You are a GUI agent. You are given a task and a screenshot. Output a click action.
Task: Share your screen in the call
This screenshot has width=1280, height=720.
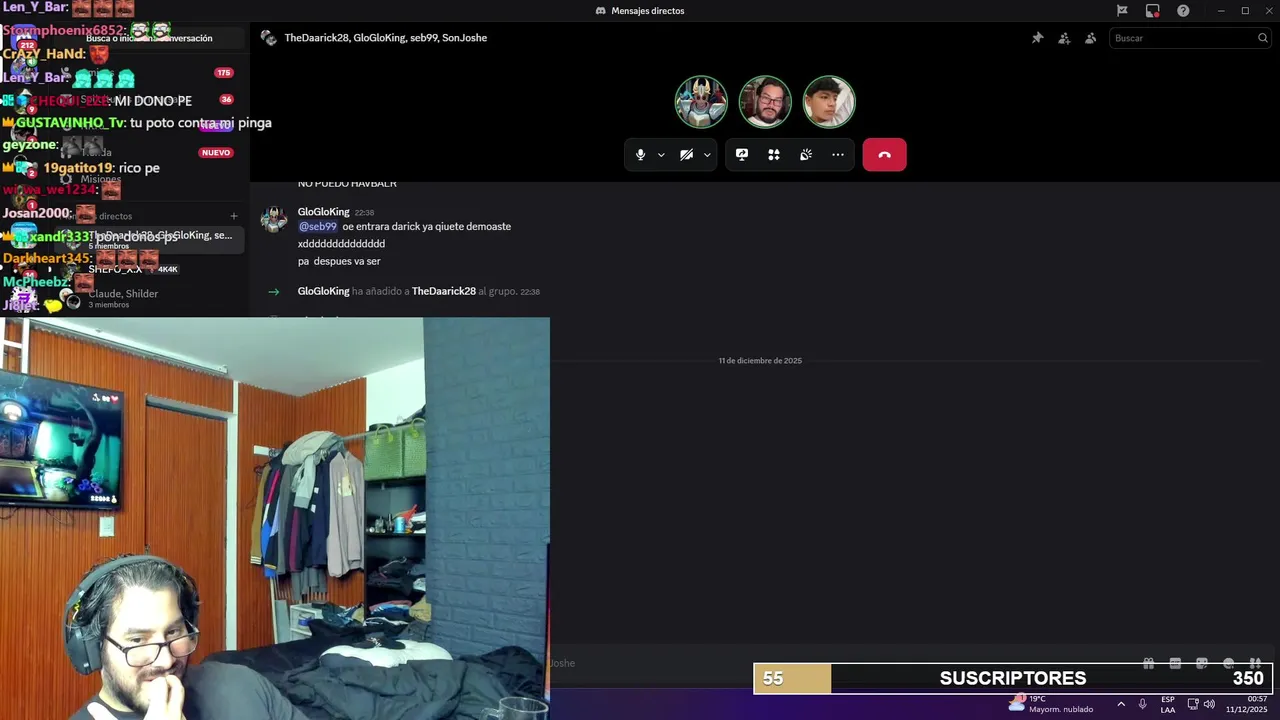[742, 155]
